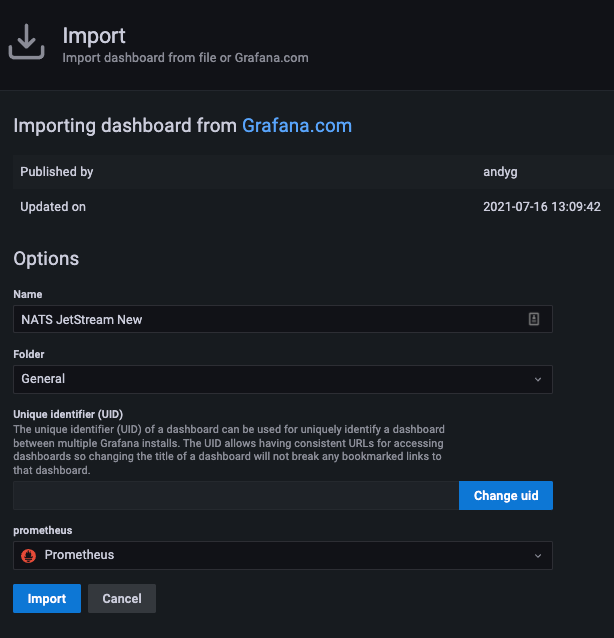Click the publisher name andyg
Viewport: 614px width, 638px height.
500,172
